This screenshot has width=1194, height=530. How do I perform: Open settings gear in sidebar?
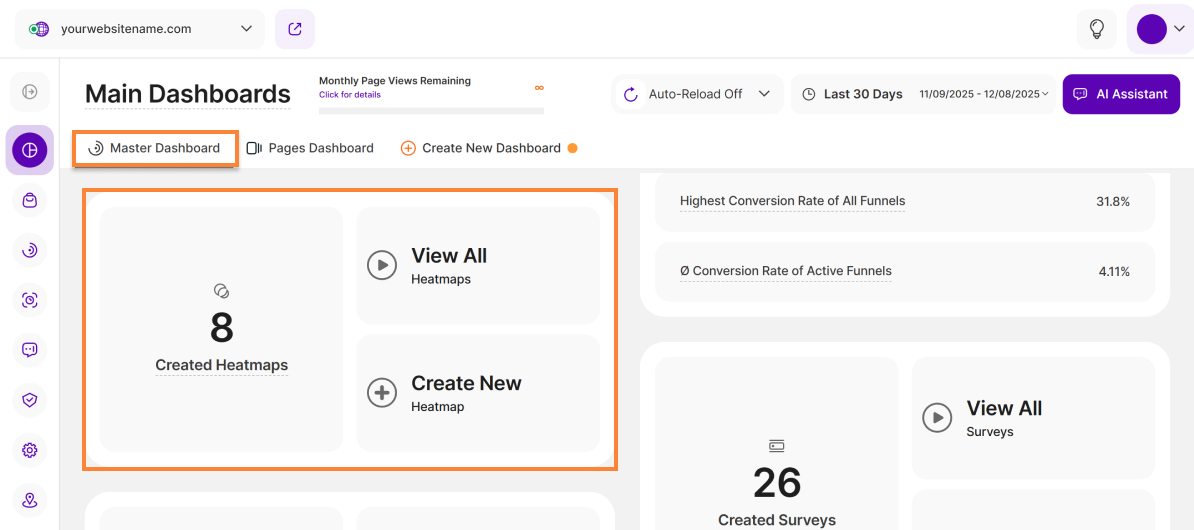(30, 450)
